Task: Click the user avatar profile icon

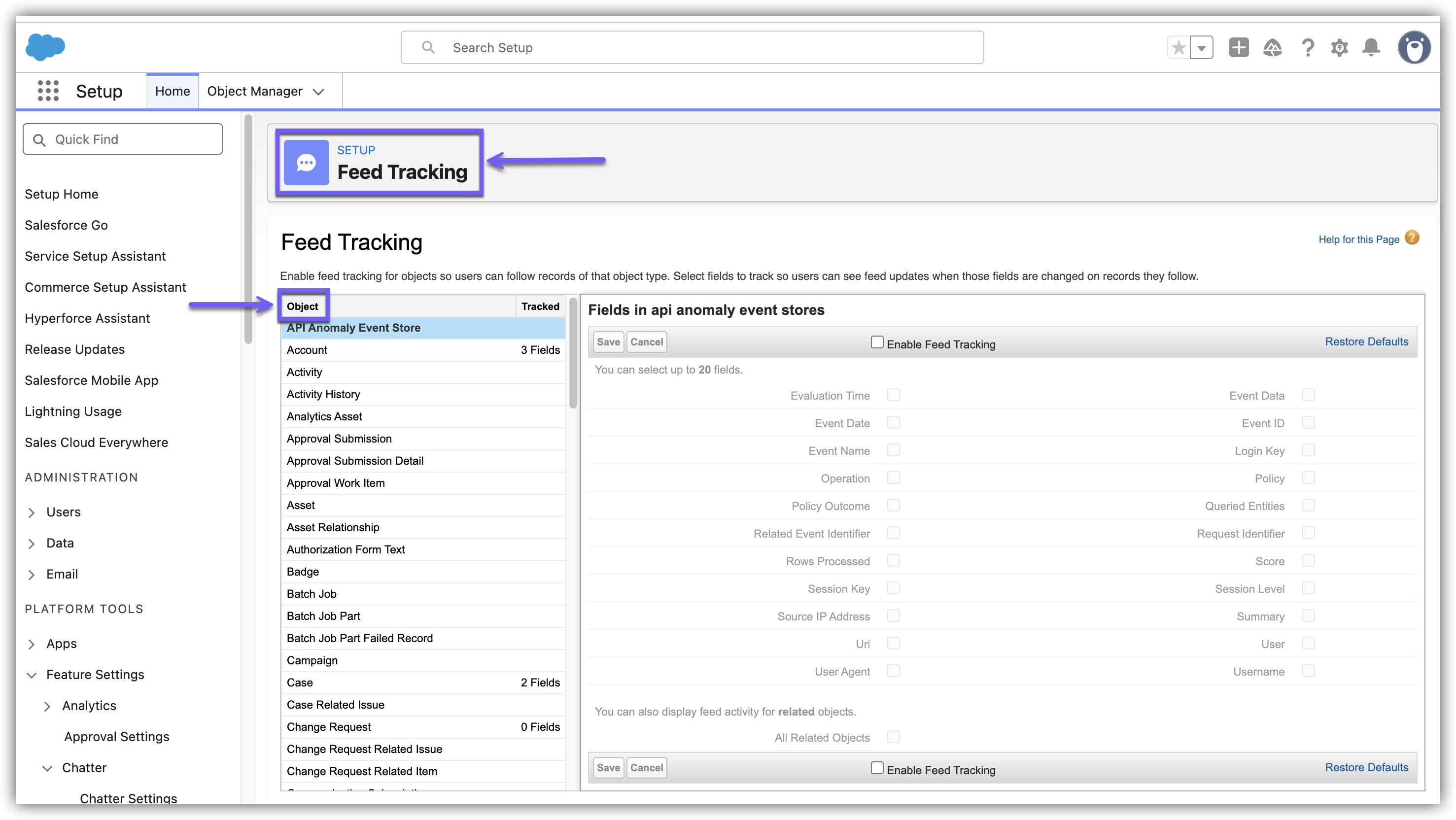Action: click(1414, 47)
